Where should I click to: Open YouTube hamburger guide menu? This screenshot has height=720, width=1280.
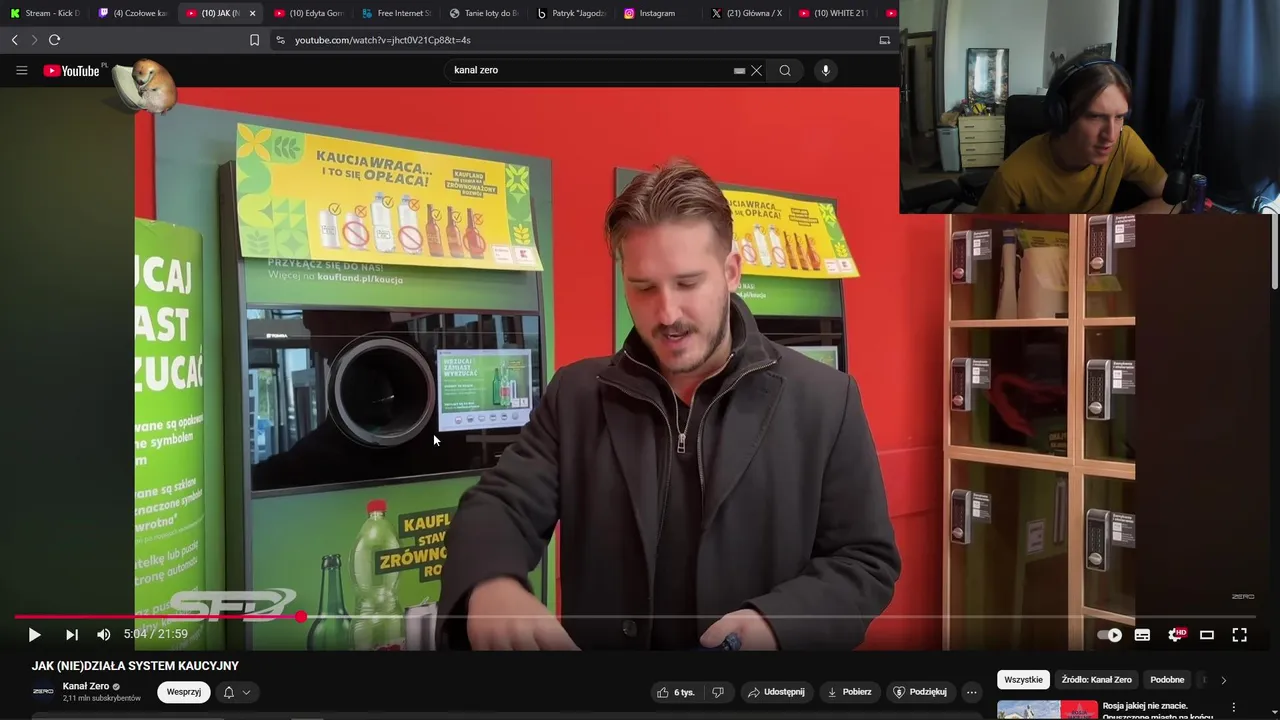click(21, 70)
